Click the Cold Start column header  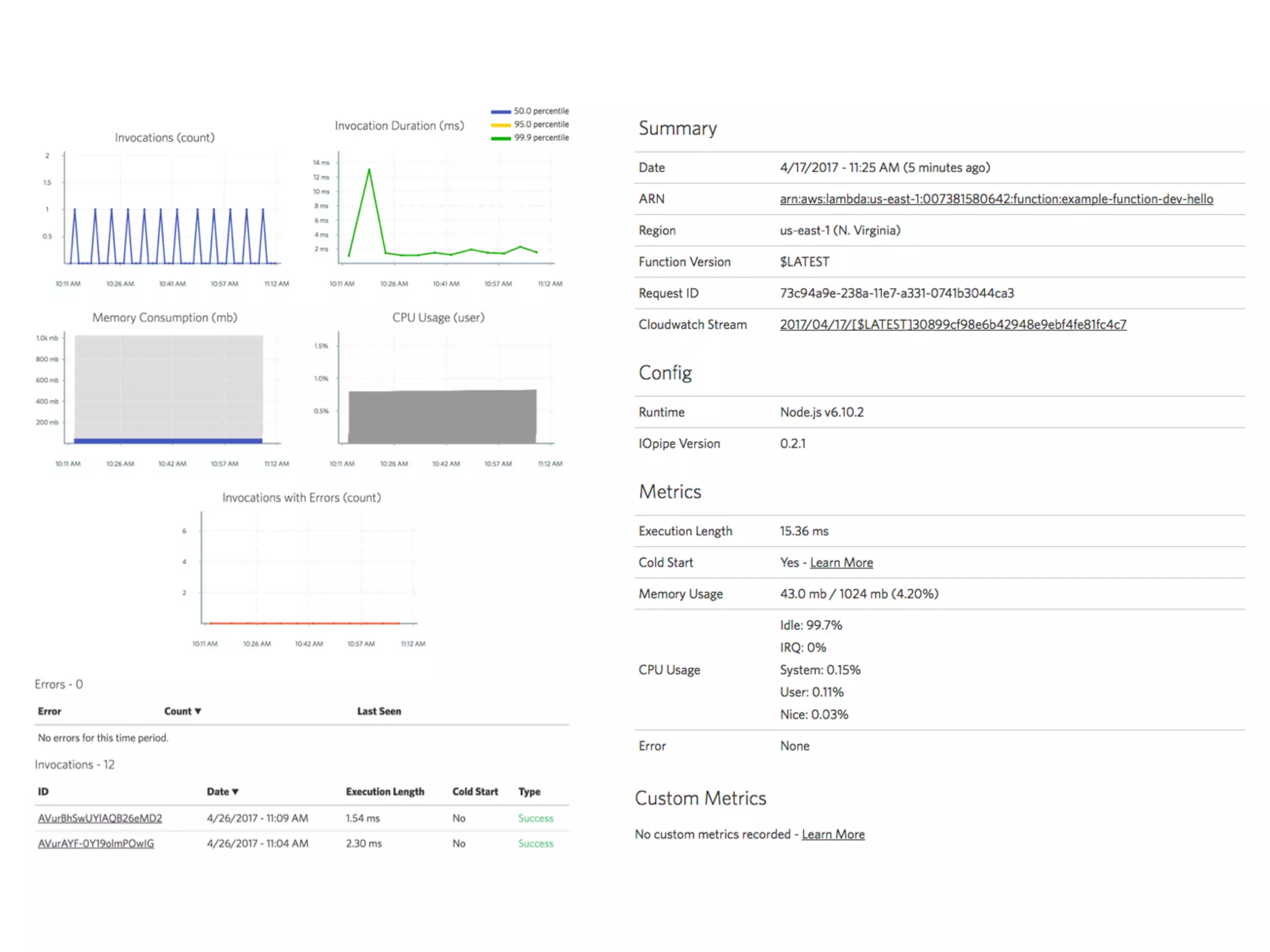point(475,792)
